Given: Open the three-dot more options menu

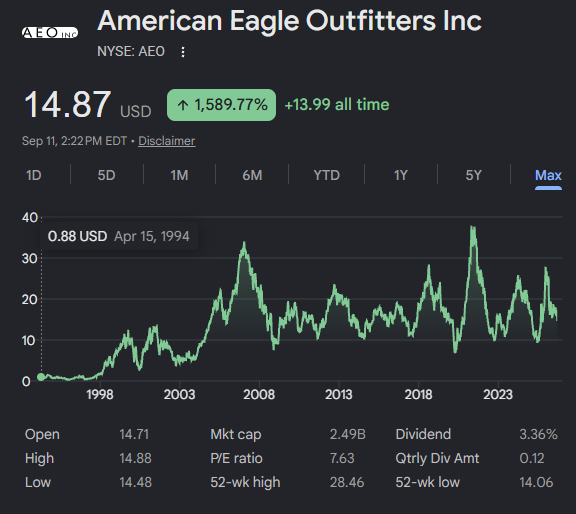Looking at the screenshot, I should pyautogui.click(x=183, y=52).
